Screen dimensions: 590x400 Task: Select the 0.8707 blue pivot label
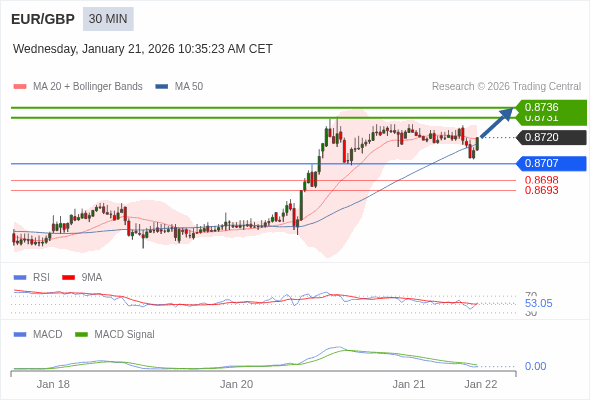coord(551,163)
